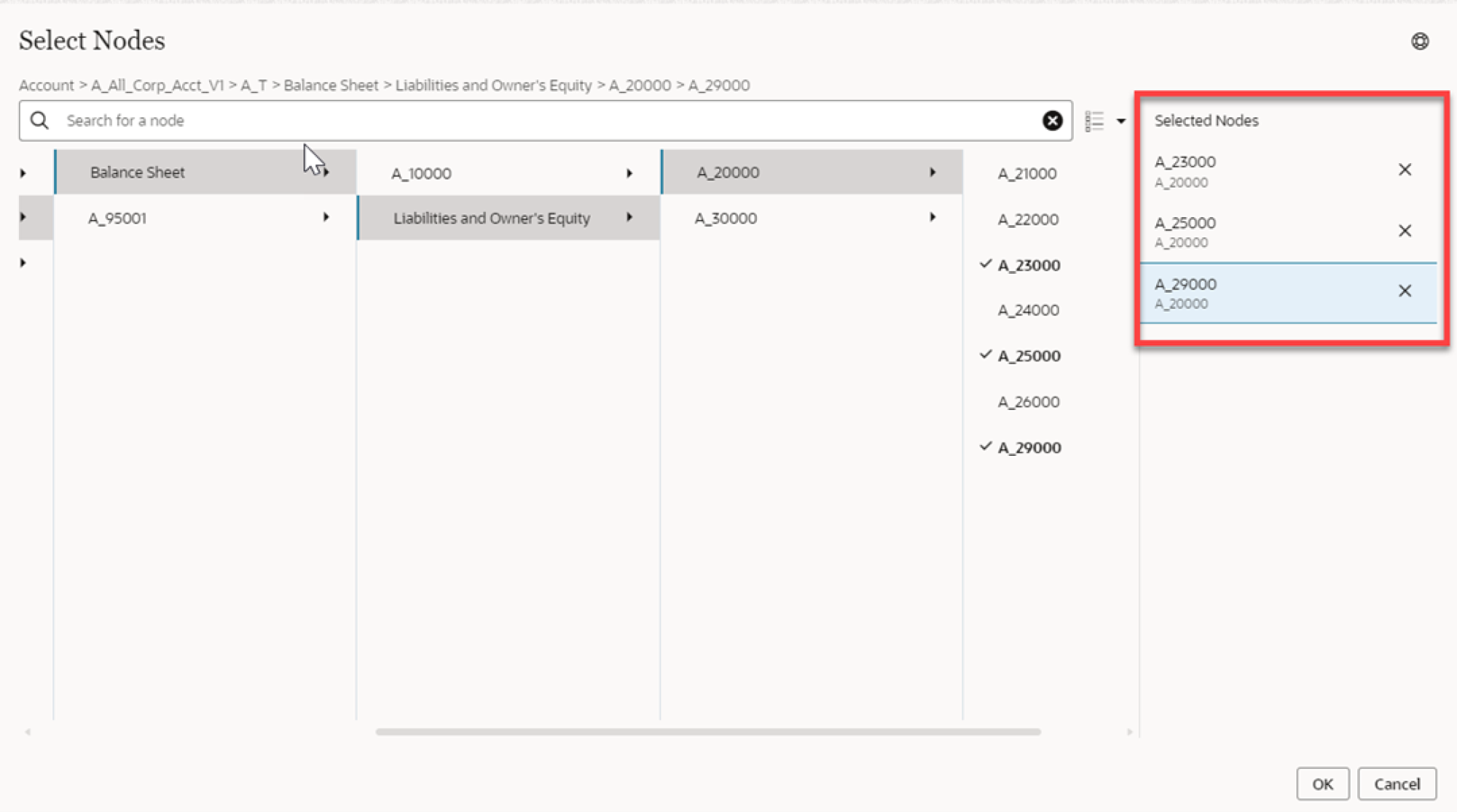Expand the first row arrow in leftmost column
This screenshot has height=812, width=1457.
[x=23, y=173]
